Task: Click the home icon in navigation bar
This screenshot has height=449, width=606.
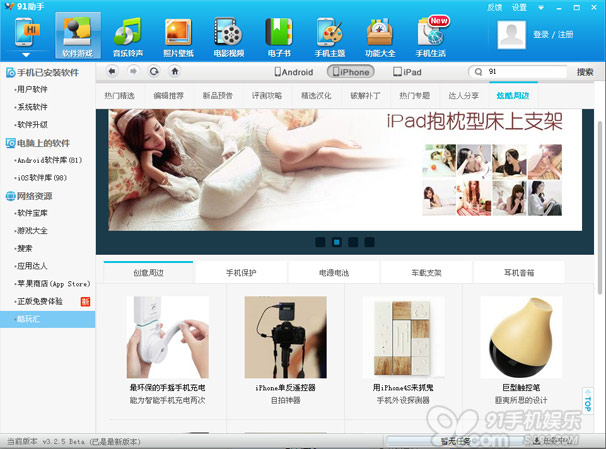Action: tap(175, 72)
